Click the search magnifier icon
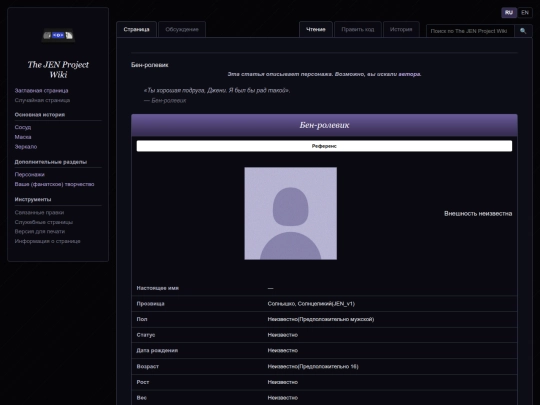This screenshot has height=405, width=540. (x=523, y=31)
